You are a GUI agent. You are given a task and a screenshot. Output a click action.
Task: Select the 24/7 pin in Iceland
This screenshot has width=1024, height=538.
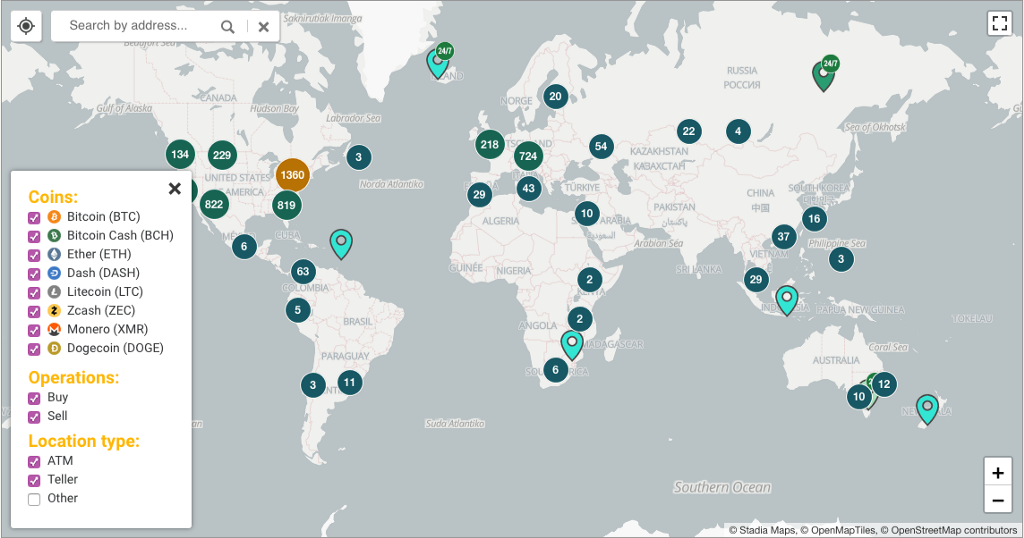click(438, 62)
